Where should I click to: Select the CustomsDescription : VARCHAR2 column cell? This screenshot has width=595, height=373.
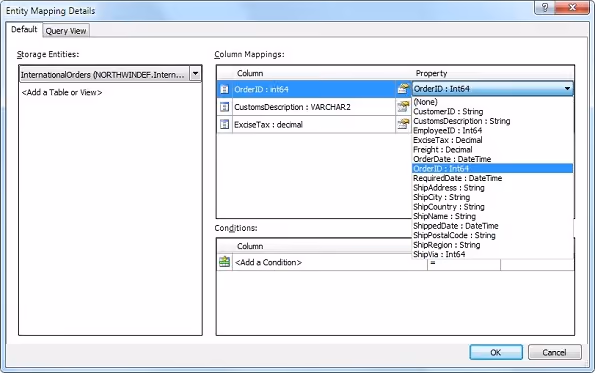click(x=313, y=107)
